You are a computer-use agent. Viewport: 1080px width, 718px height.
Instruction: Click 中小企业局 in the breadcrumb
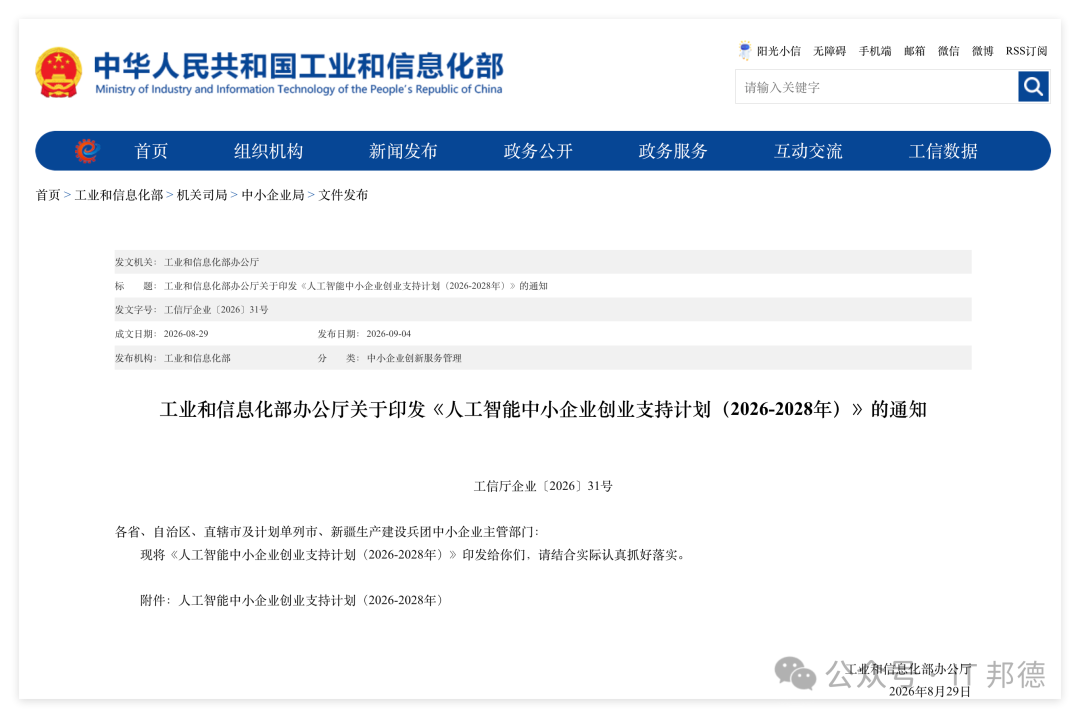tap(273, 195)
